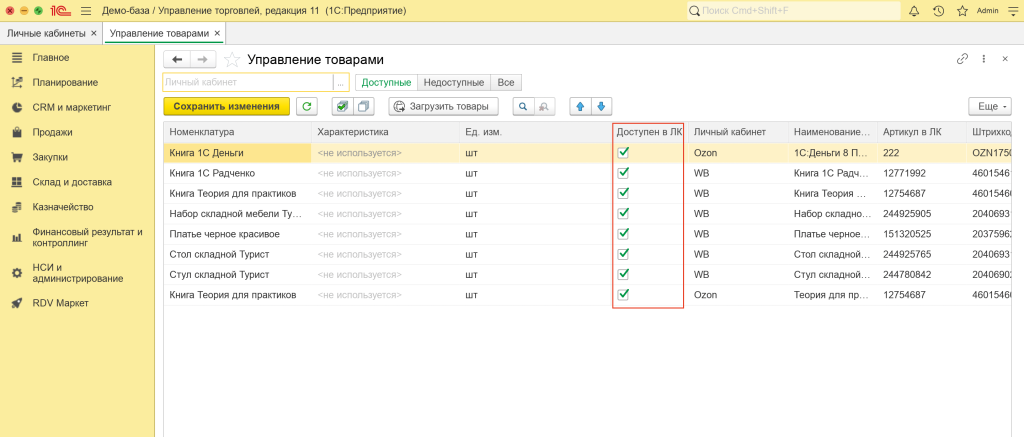
Task: Open favorites star in the title bar
Action: tap(962, 11)
